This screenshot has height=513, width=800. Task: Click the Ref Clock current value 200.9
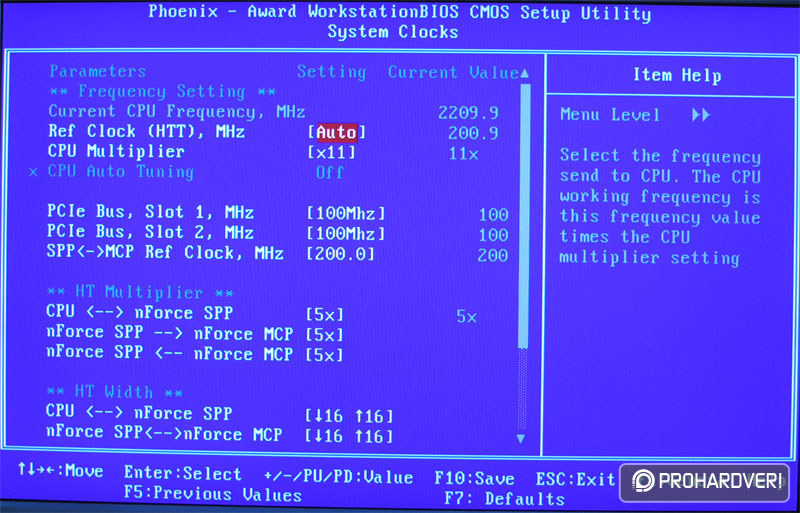473,133
